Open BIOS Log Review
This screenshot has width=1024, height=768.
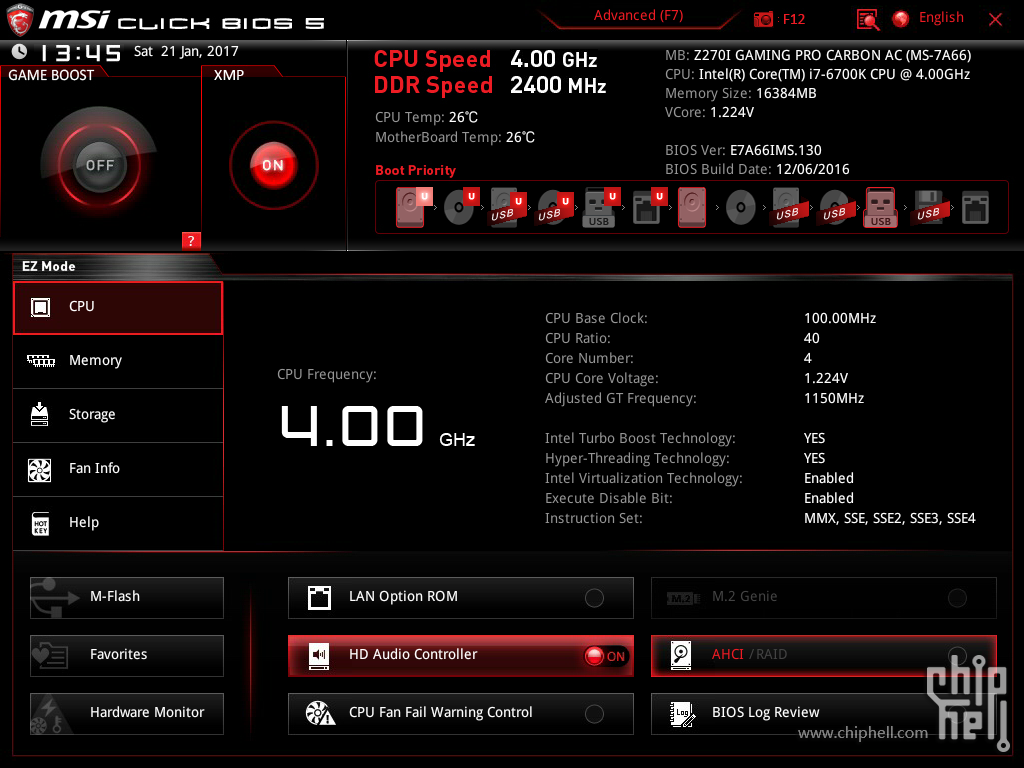pyautogui.click(x=824, y=713)
